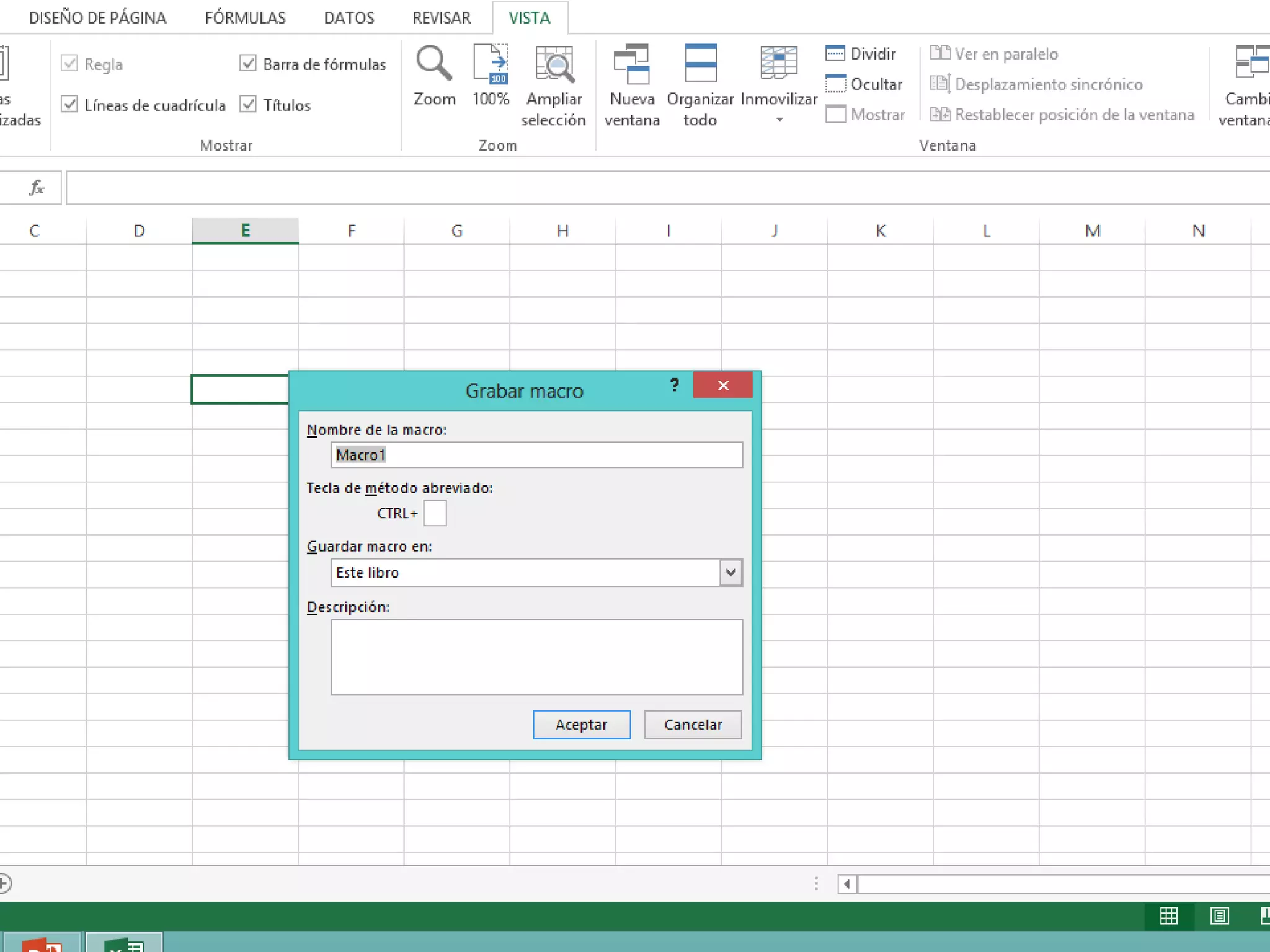The height and width of the screenshot is (952, 1270).
Task: Click the 100% zoom icon
Action: 491,63
